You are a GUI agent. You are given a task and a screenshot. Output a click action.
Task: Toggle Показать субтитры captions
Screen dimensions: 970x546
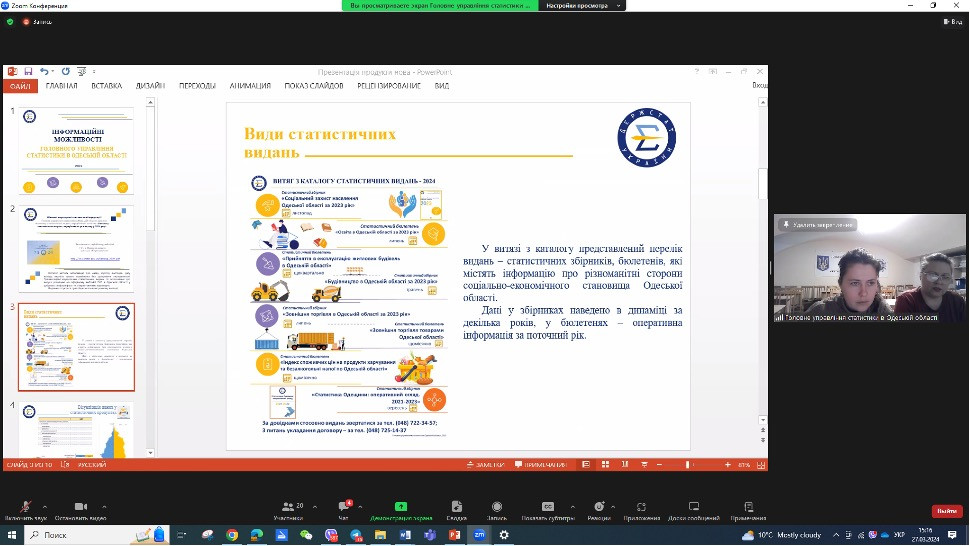(547, 510)
